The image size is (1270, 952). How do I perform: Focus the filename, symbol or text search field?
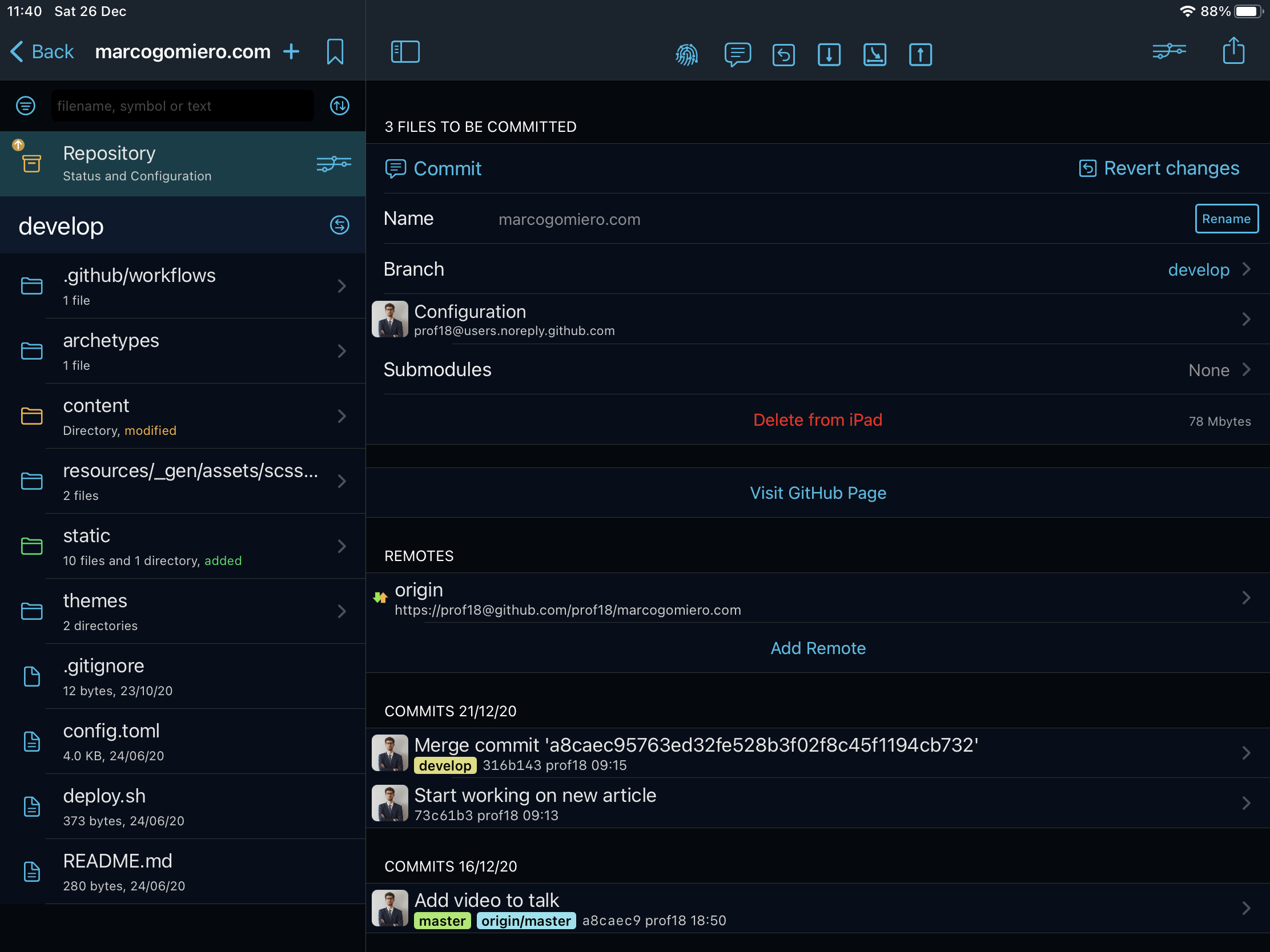tap(183, 106)
